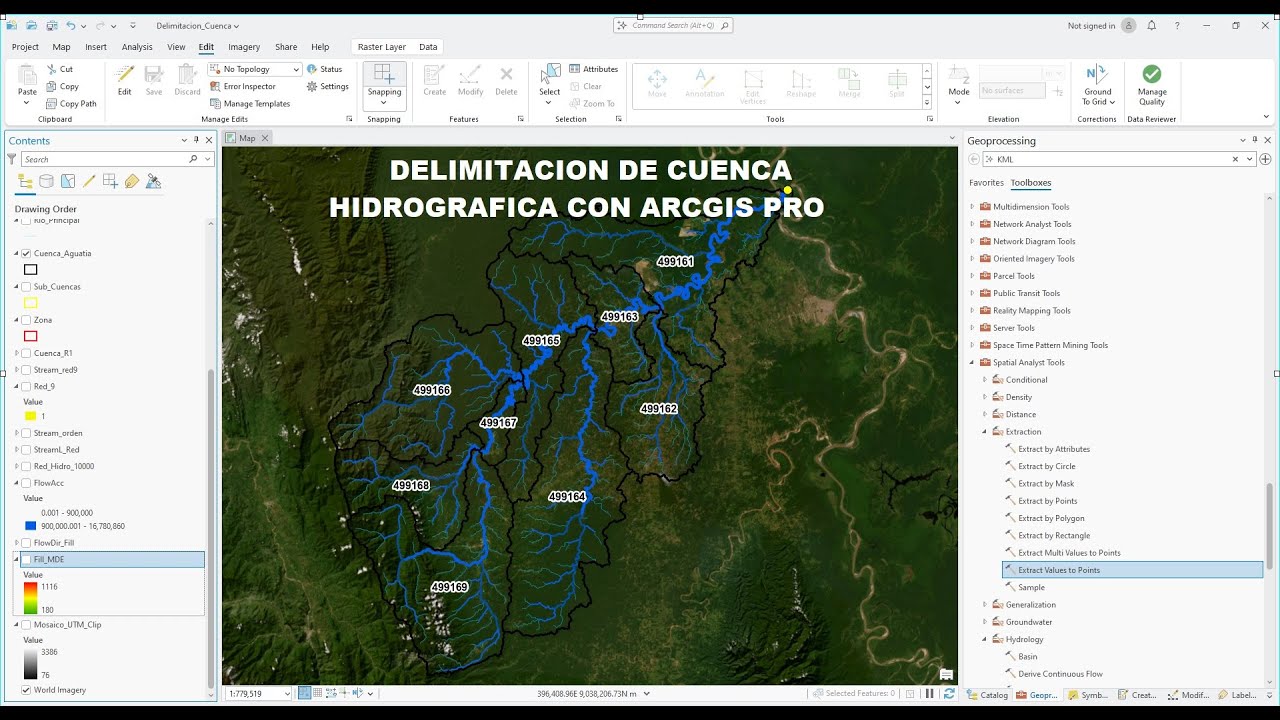
Task: Check the Mosaico_UTM_Clip layer
Action: 26,624
